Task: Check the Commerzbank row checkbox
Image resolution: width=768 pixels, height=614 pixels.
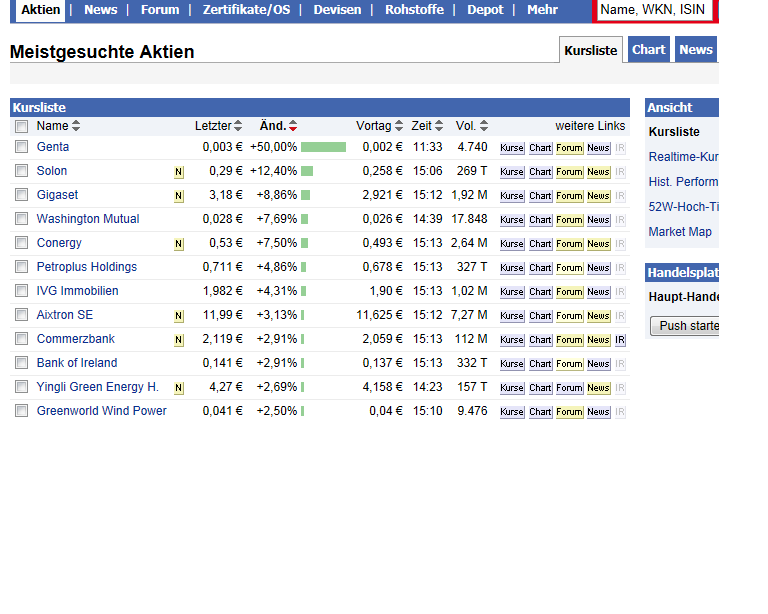Action: click(x=22, y=339)
